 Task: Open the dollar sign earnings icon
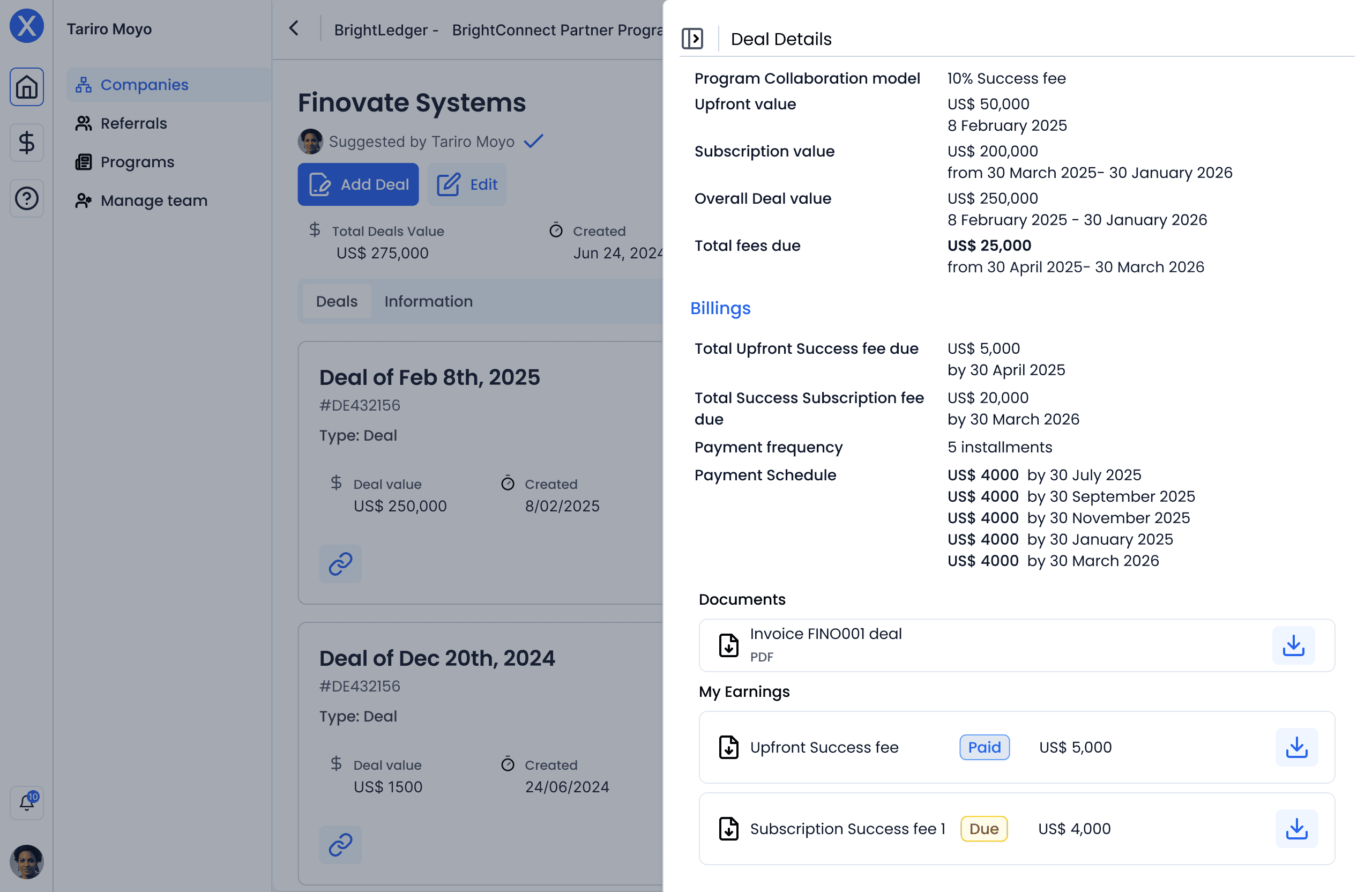point(26,143)
